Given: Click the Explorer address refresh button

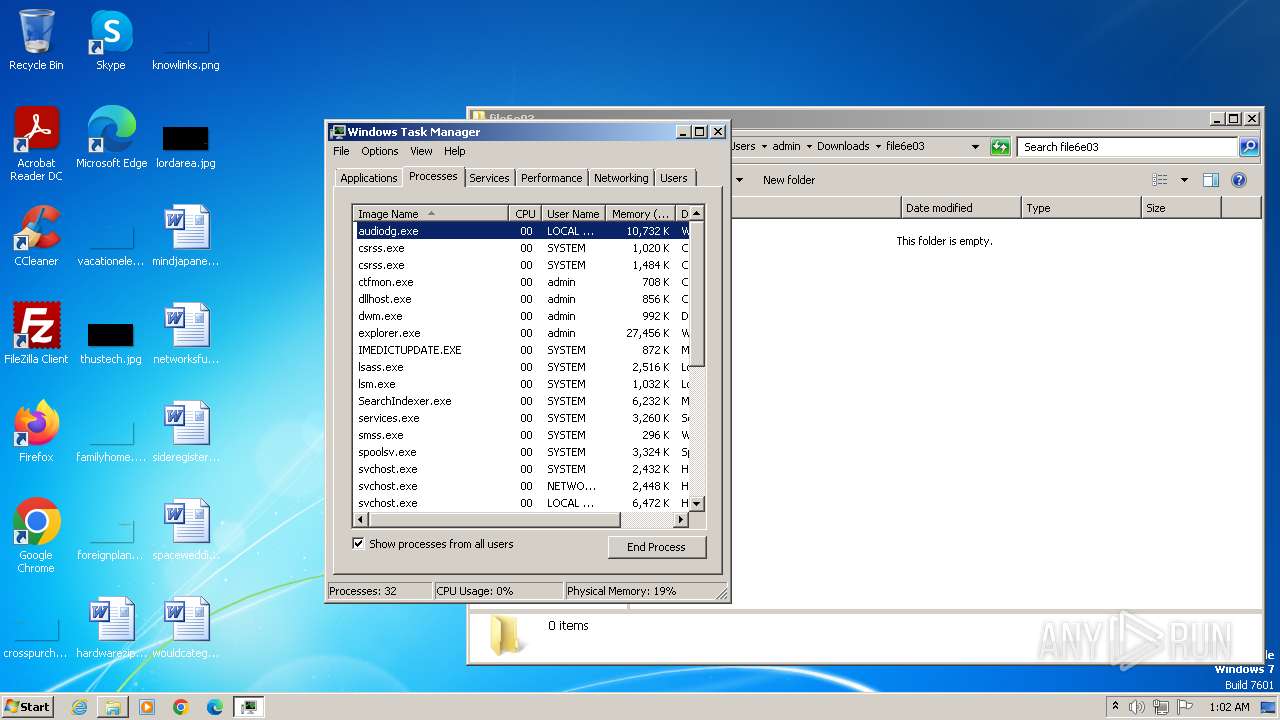Looking at the screenshot, I should point(1000,147).
